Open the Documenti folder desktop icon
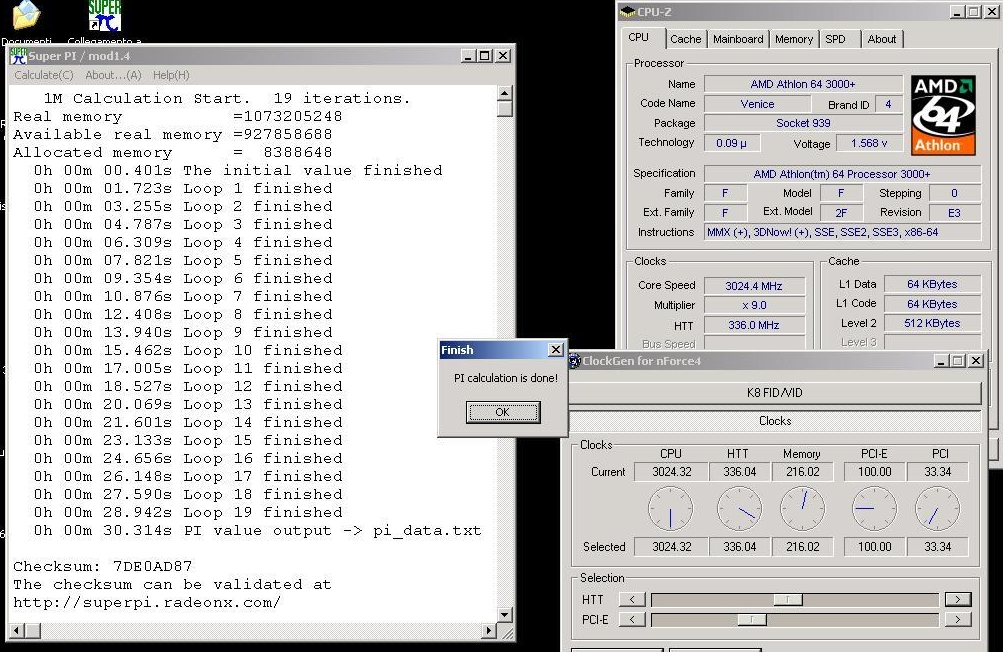Image resolution: width=1003 pixels, height=652 pixels. pos(26,15)
